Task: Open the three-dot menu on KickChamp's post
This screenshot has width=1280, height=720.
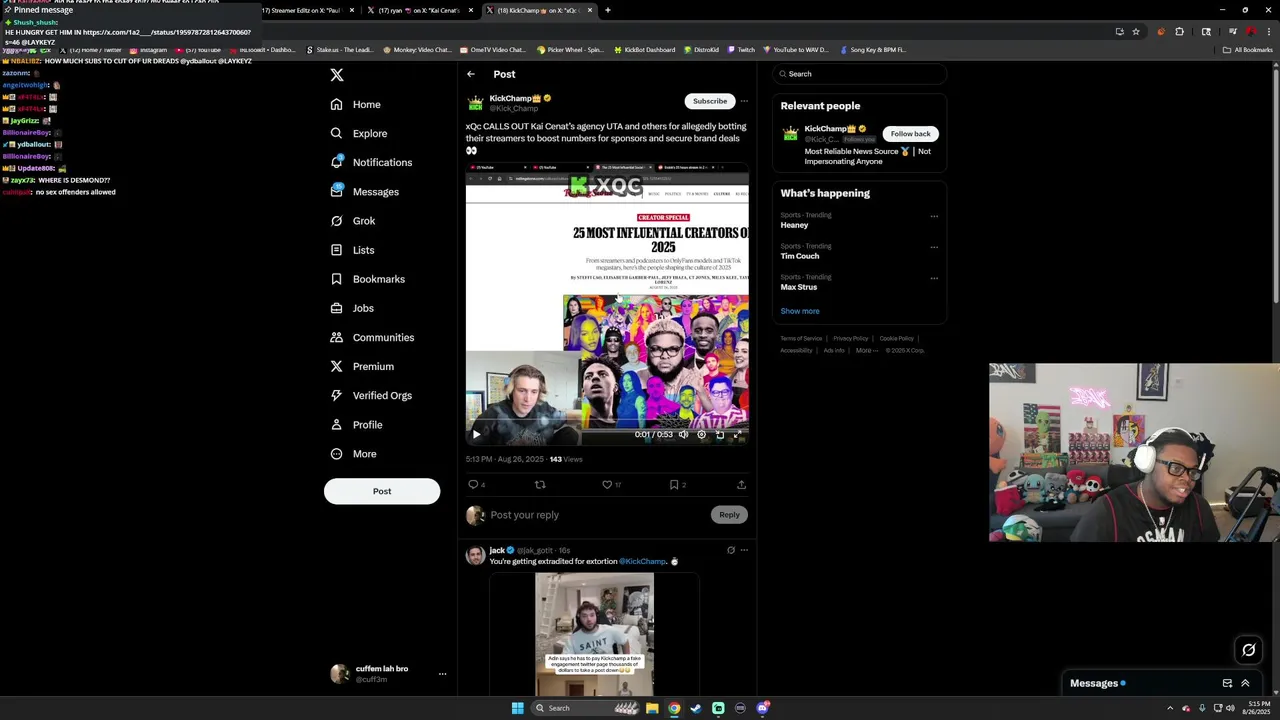Action: [744, 101]
